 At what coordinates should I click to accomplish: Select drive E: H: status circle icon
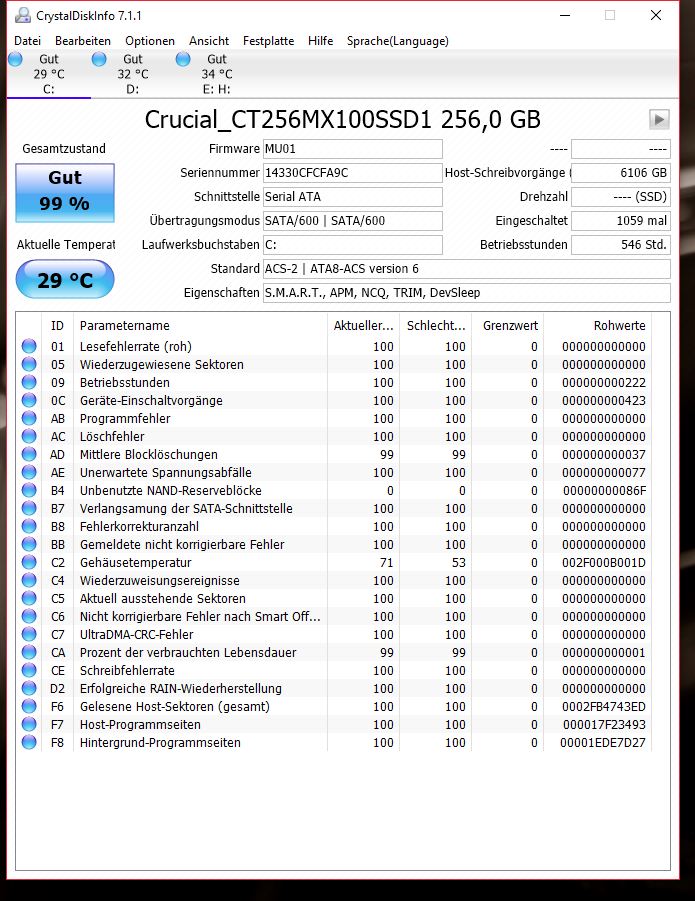(183, 59)
